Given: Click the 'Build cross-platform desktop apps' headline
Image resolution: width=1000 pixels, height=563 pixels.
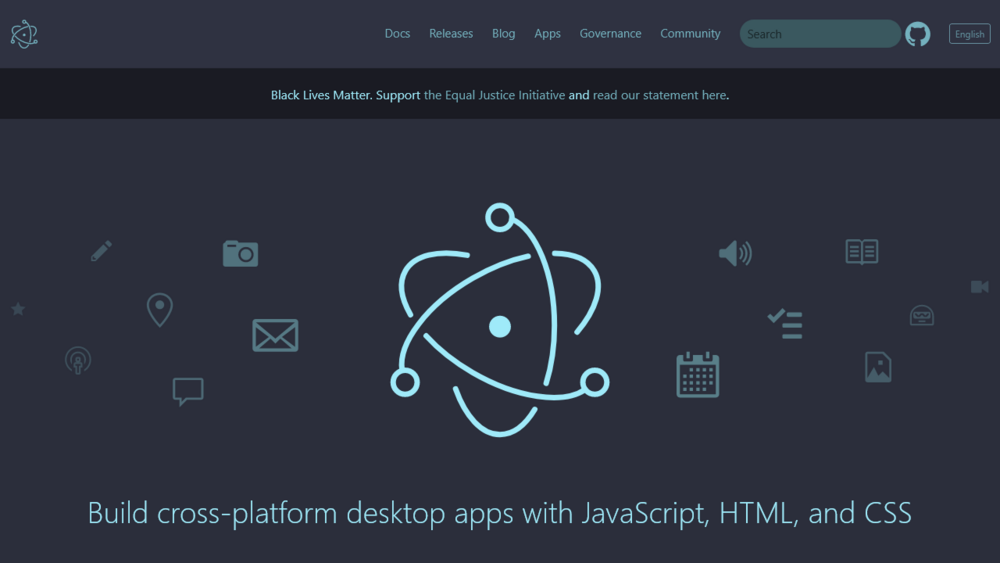Looking at the screenshot, I should (x=499, y=513).
